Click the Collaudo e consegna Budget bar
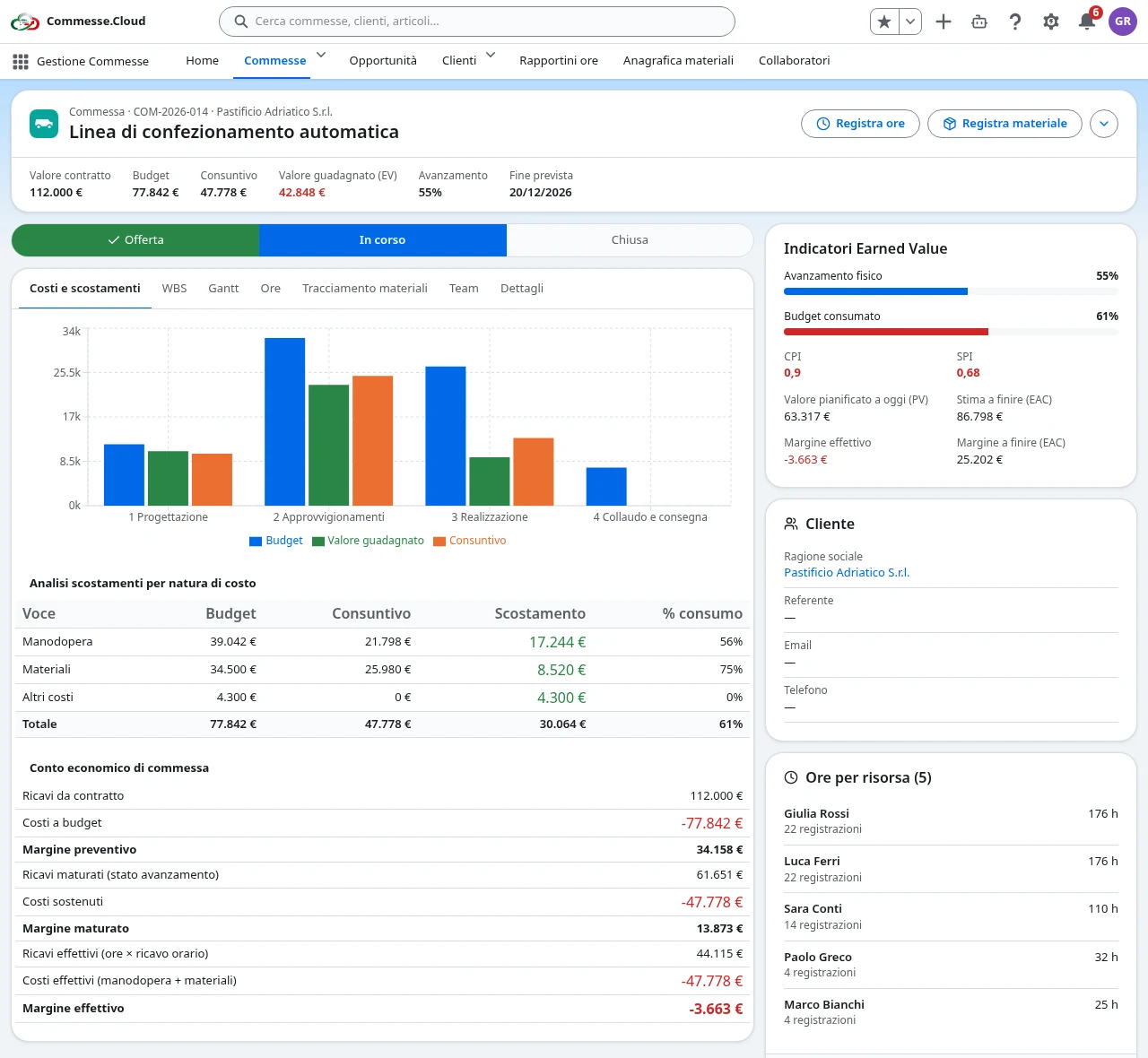 pos(606,487)
